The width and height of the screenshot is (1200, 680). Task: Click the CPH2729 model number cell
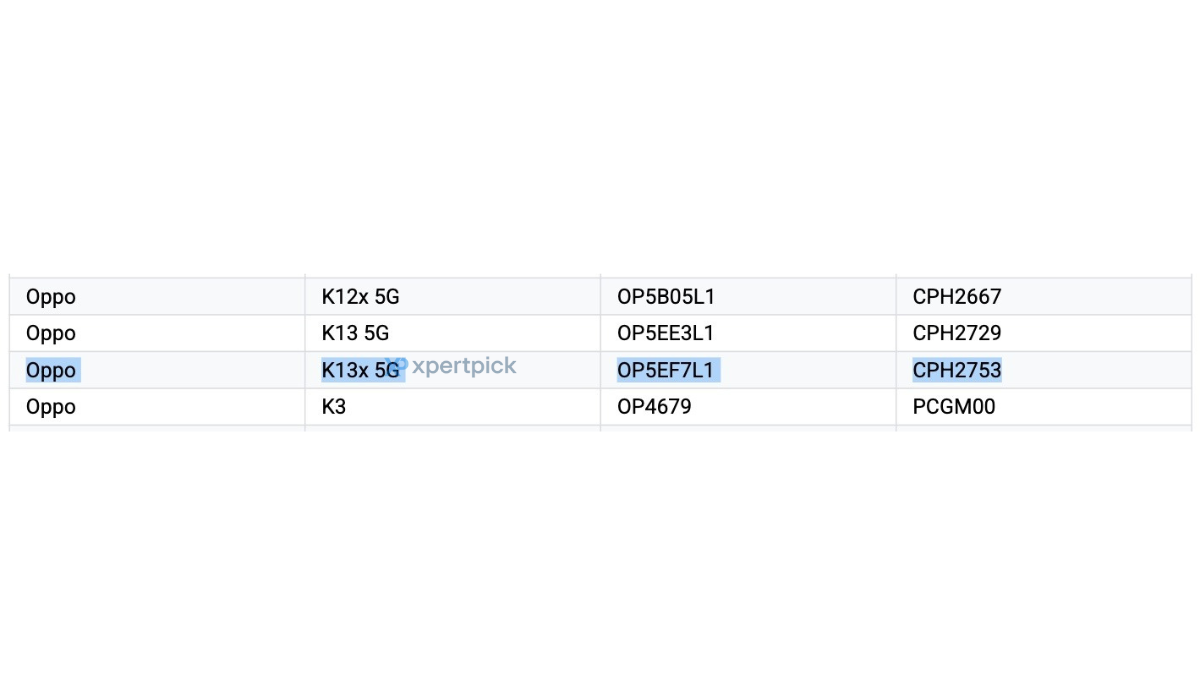click(957, 333)
